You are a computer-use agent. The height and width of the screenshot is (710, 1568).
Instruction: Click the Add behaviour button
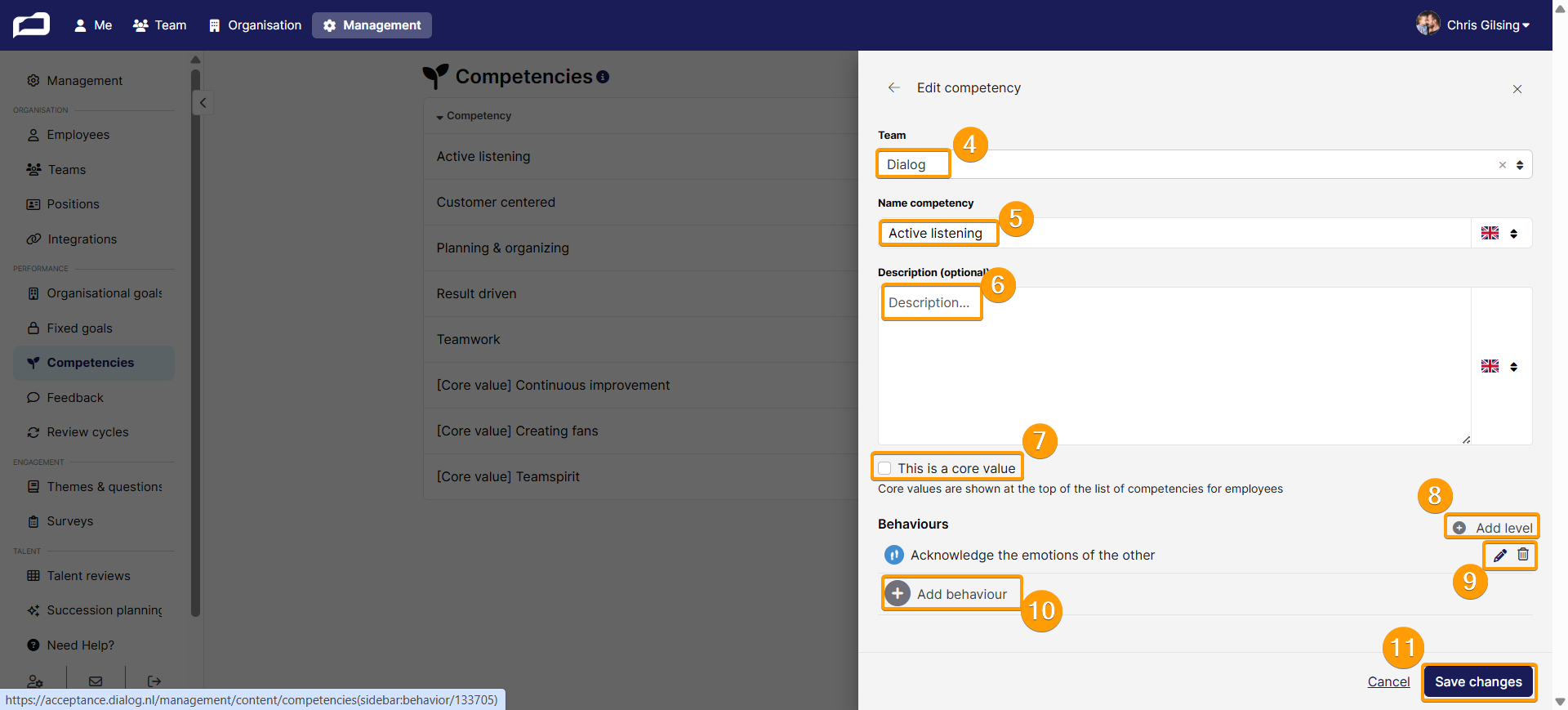point(952,594)
